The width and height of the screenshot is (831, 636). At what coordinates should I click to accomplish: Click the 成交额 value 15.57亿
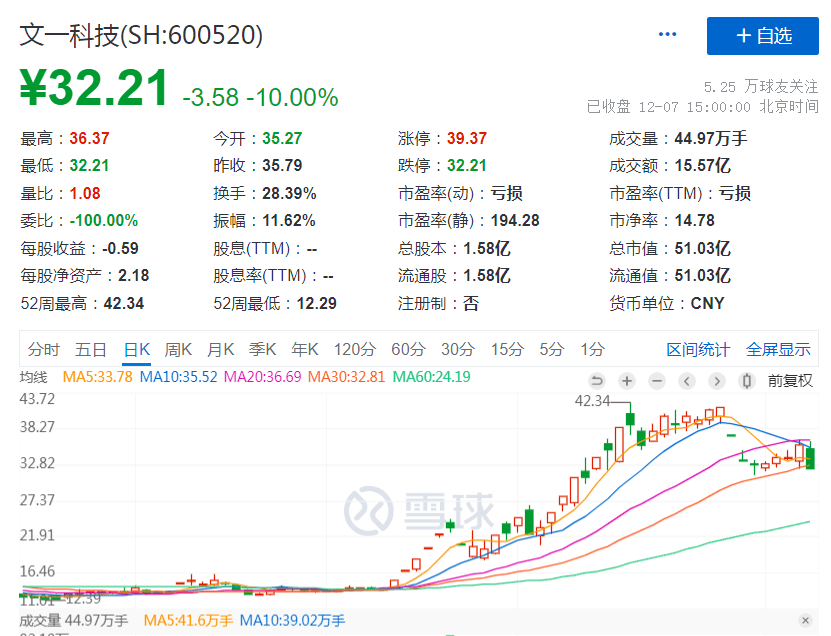[702, 165]
